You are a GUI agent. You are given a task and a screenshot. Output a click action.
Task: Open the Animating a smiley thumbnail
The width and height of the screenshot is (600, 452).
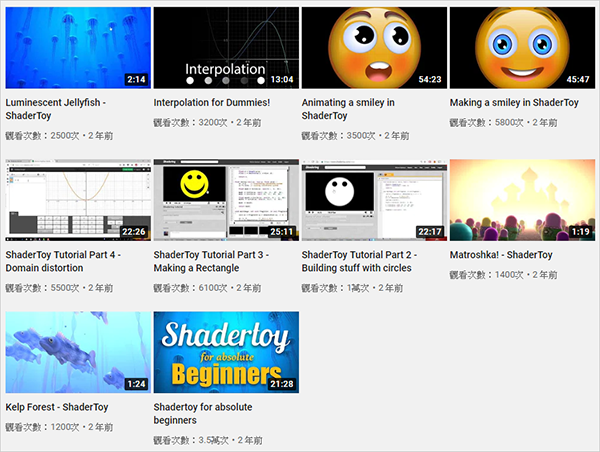click(x=374, y=47)
